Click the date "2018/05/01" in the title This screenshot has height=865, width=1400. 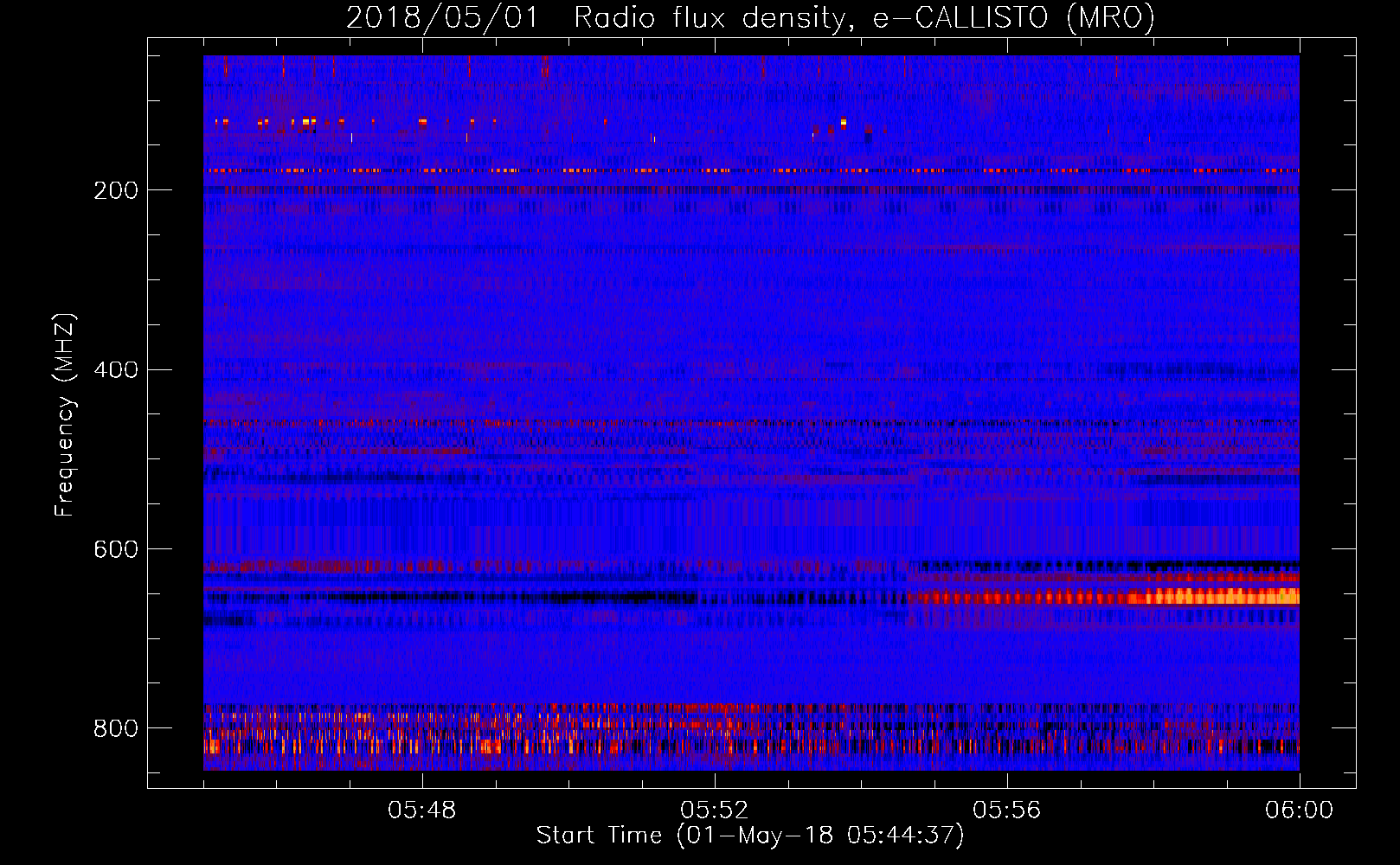pyautogui.click(x=442, y=17)
